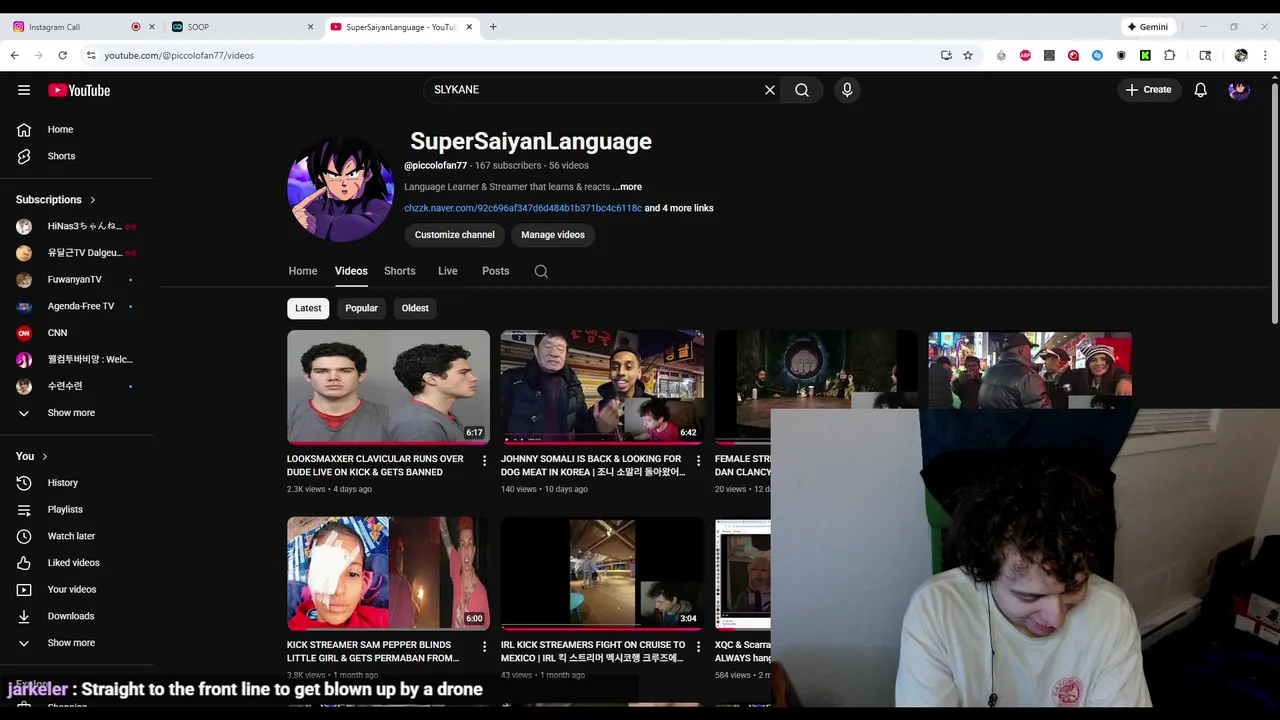The height and width of the screenshot is (720, 1280).
Task: Click Customize channel button
Action: point(455,235)
